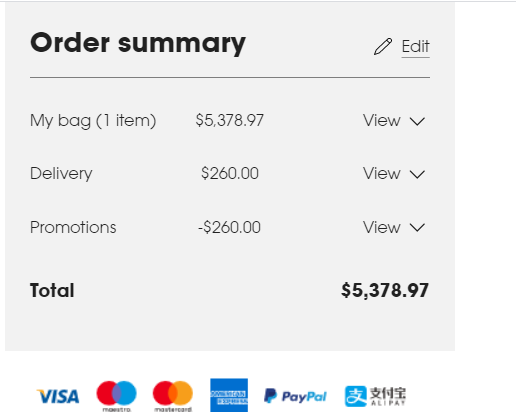The height and width of the screenshot is (412, 516).
Task: Click View next to Promotions
Action: pyautogui.click(x=382, y=227)
